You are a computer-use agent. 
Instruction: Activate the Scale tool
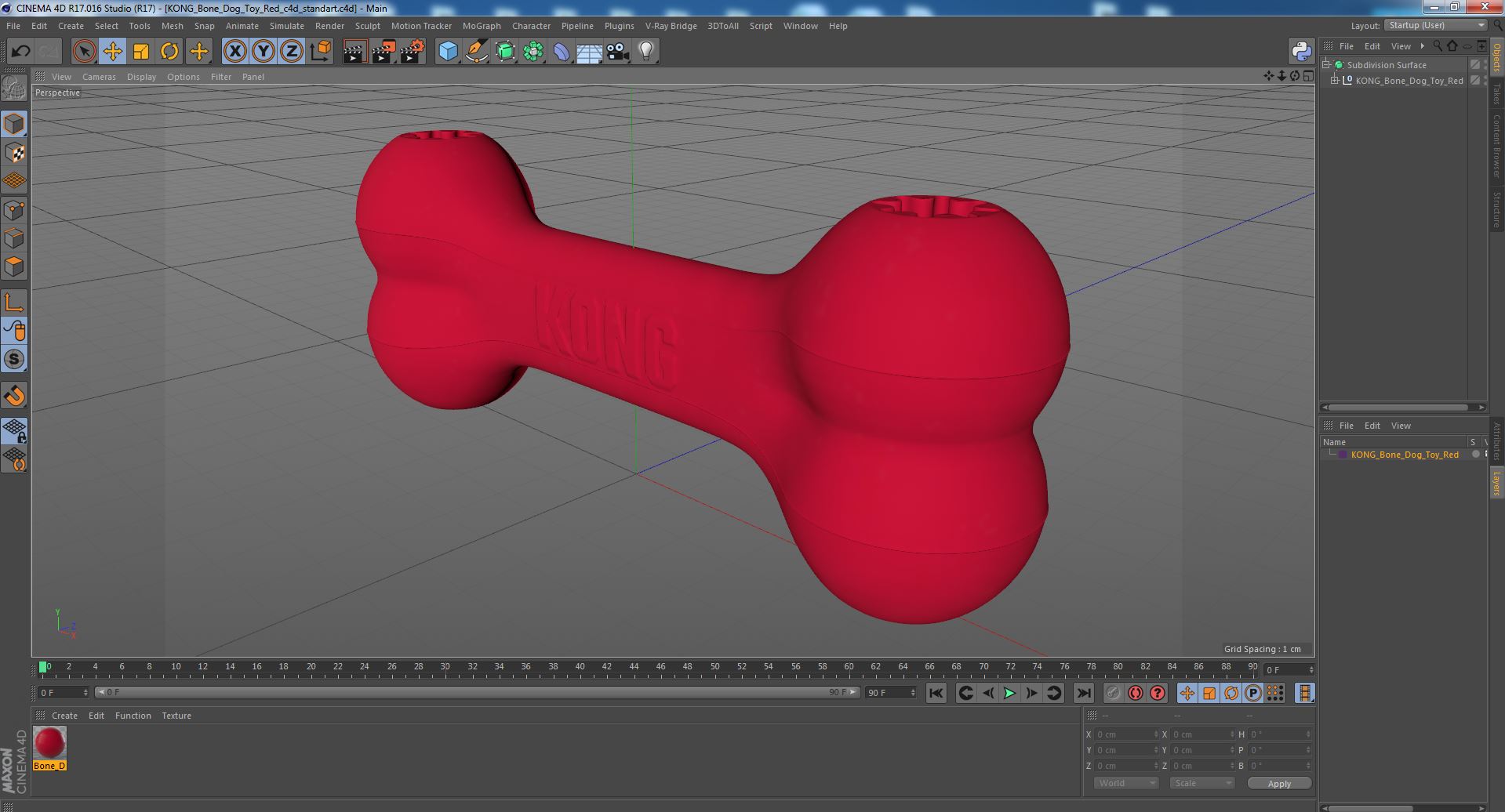pyautogui.click(x=141, y=52)
